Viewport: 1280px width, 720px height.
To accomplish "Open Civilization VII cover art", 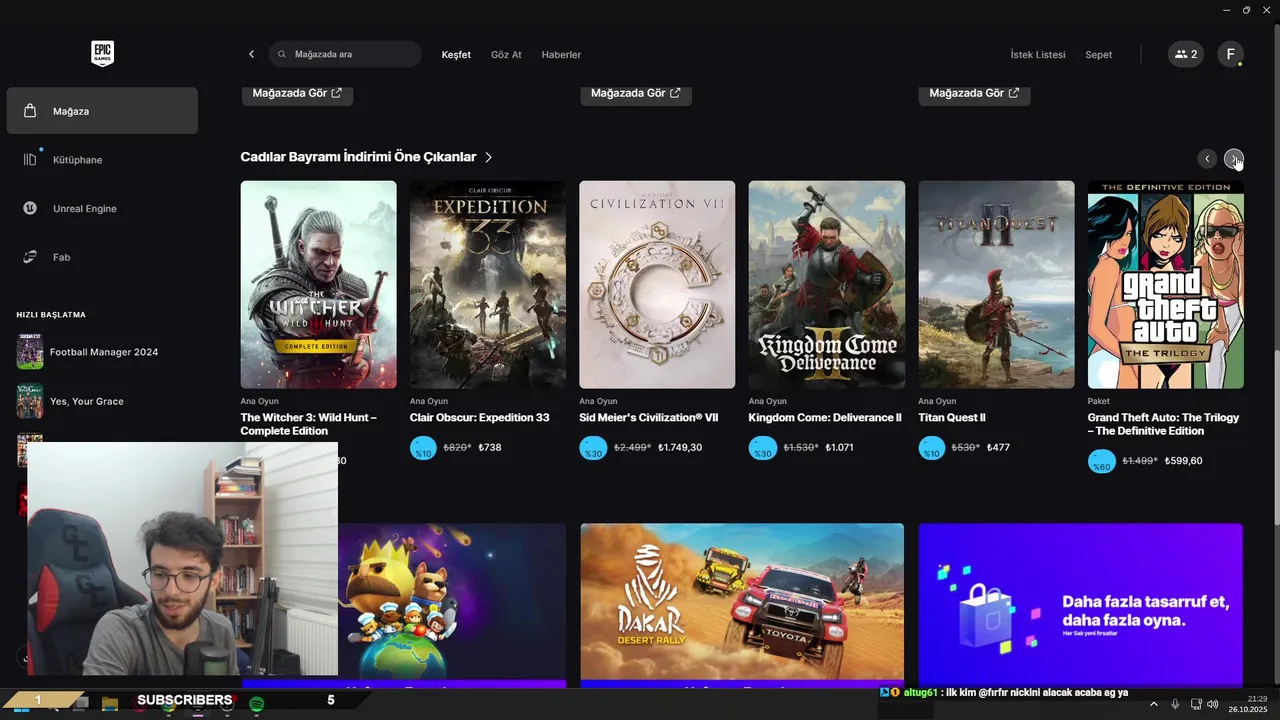I will click(x=657, y=285).
